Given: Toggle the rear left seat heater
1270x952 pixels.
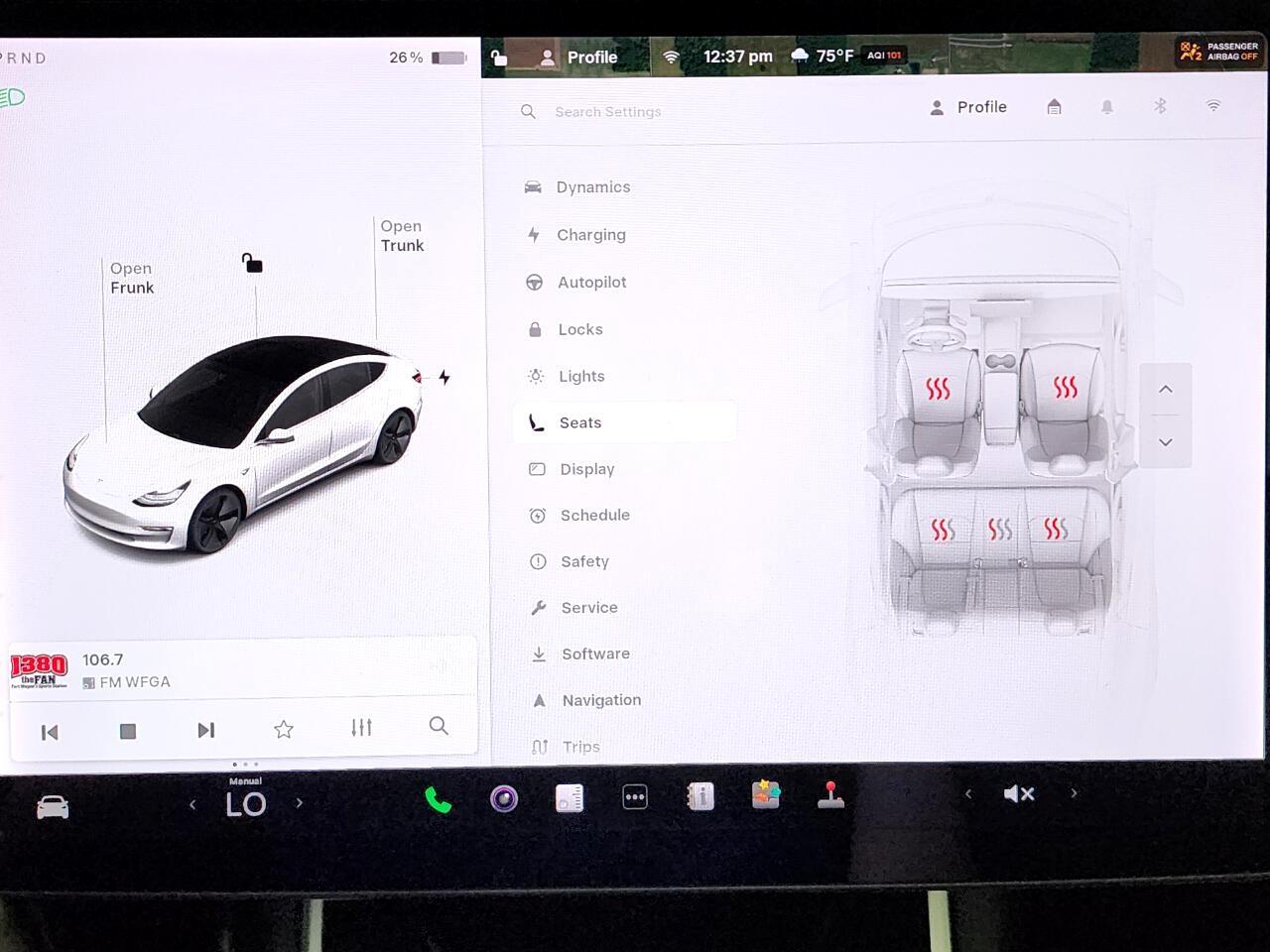Looking at the screenshot, I should (943, 530).
